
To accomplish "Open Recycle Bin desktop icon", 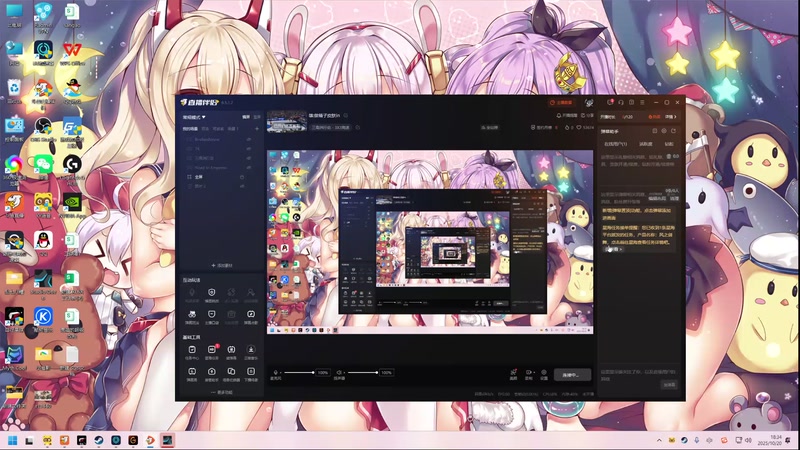I will point(14,91).
